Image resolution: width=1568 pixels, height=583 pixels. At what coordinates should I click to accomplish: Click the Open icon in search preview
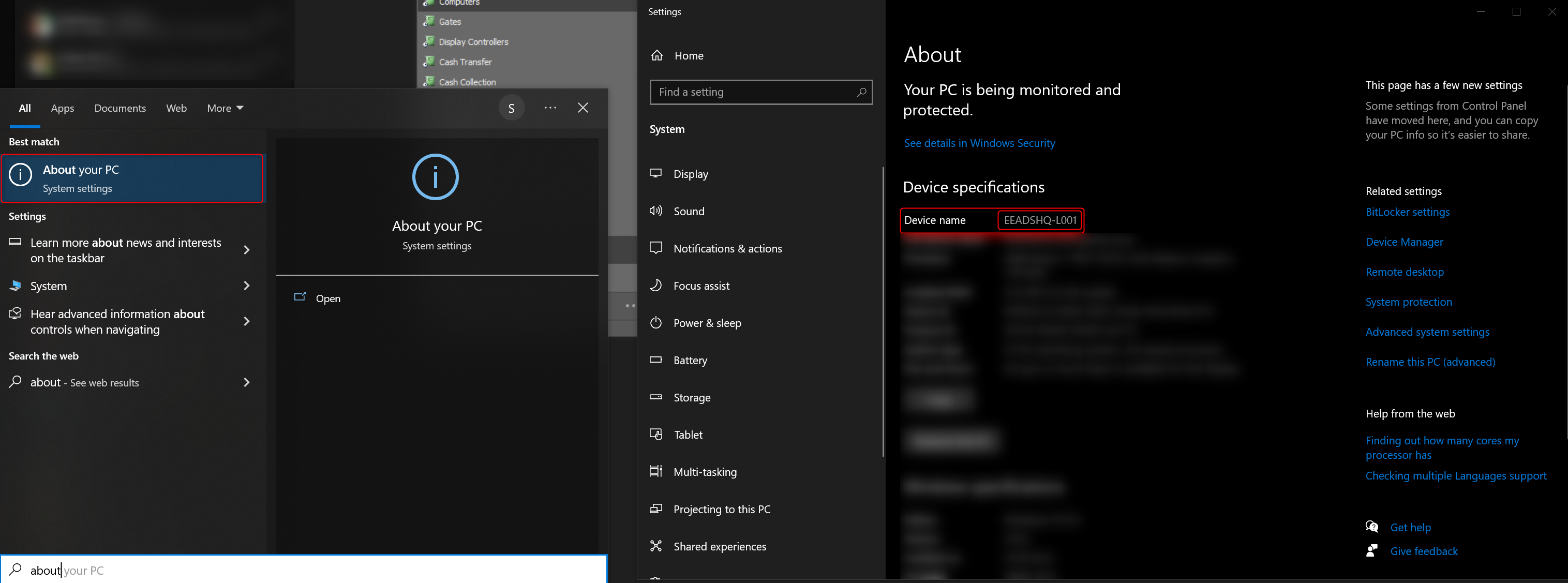click(300, 297)
